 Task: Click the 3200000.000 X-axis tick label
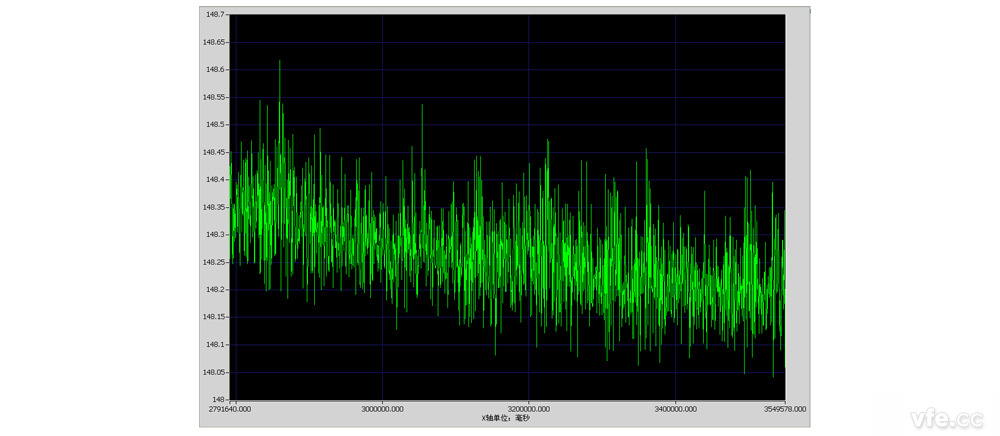pos(528,408)
